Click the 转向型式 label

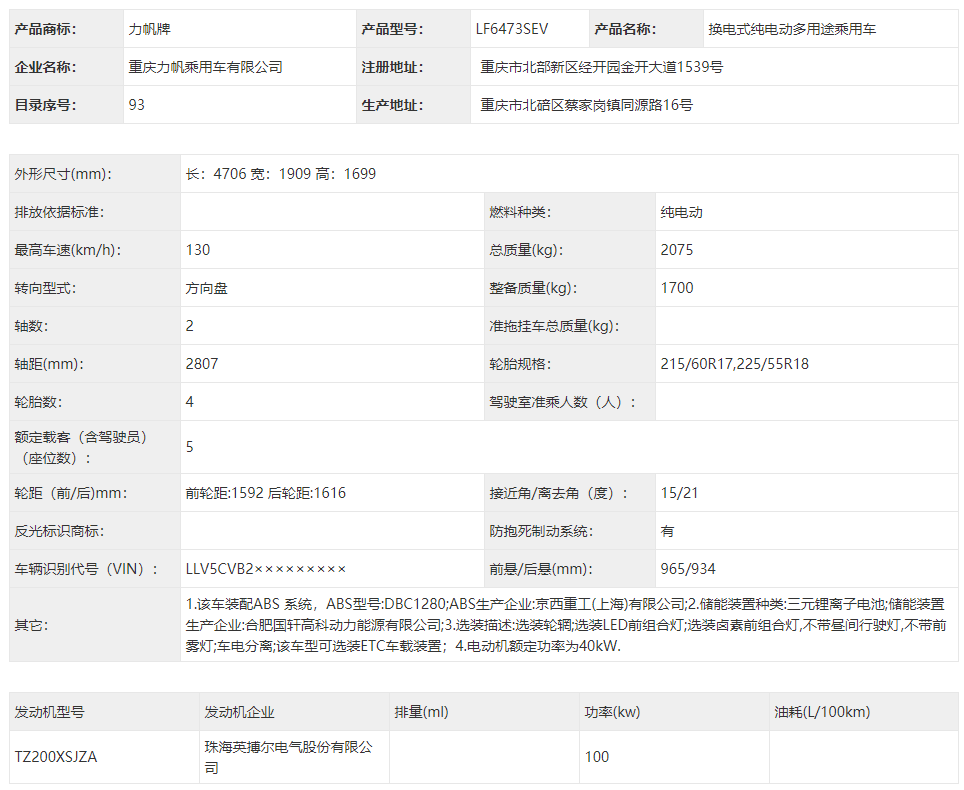(45, 288)
